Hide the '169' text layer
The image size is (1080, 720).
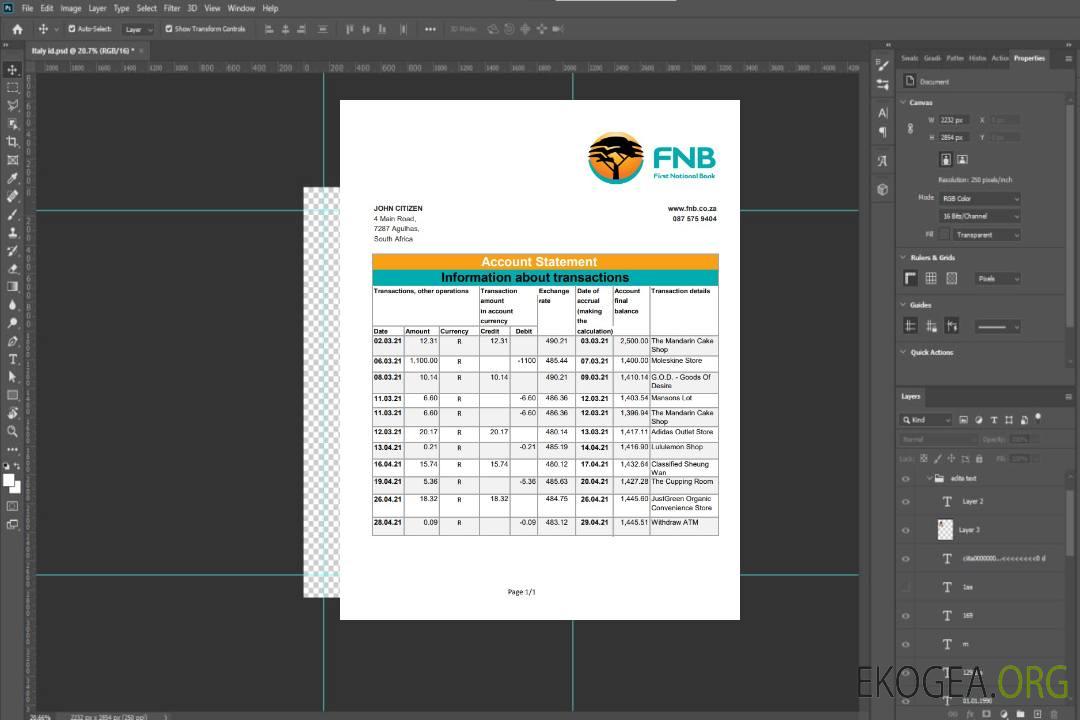(906, 616)
